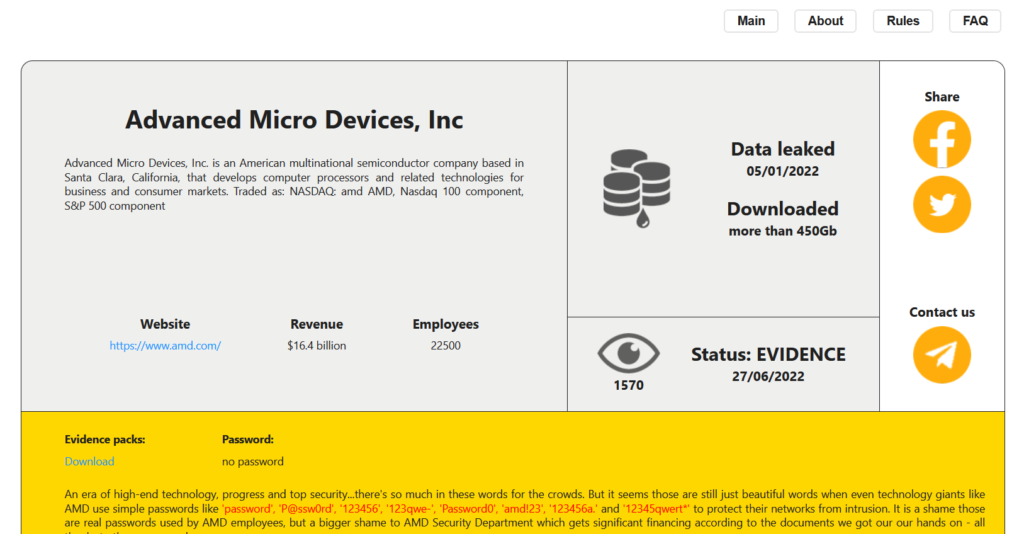Navigate to the FAQ page
Image resolution: width=1024 pixels, height=534 pixels.
974,21
